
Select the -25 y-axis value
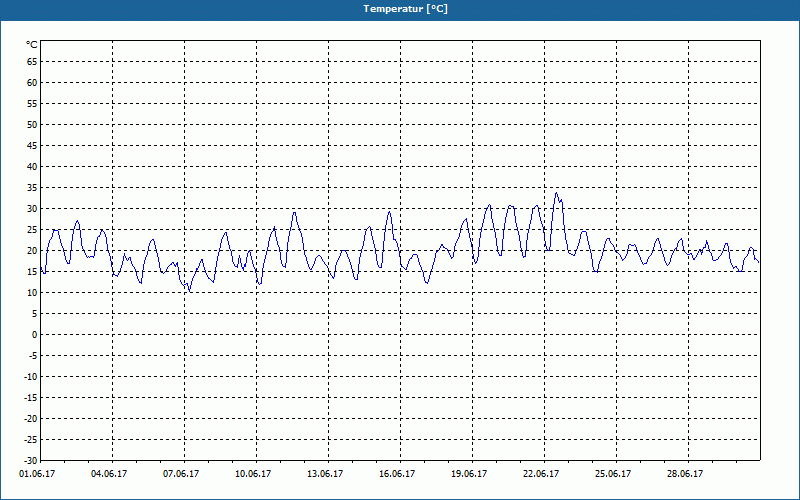click(x=30, y=439)
